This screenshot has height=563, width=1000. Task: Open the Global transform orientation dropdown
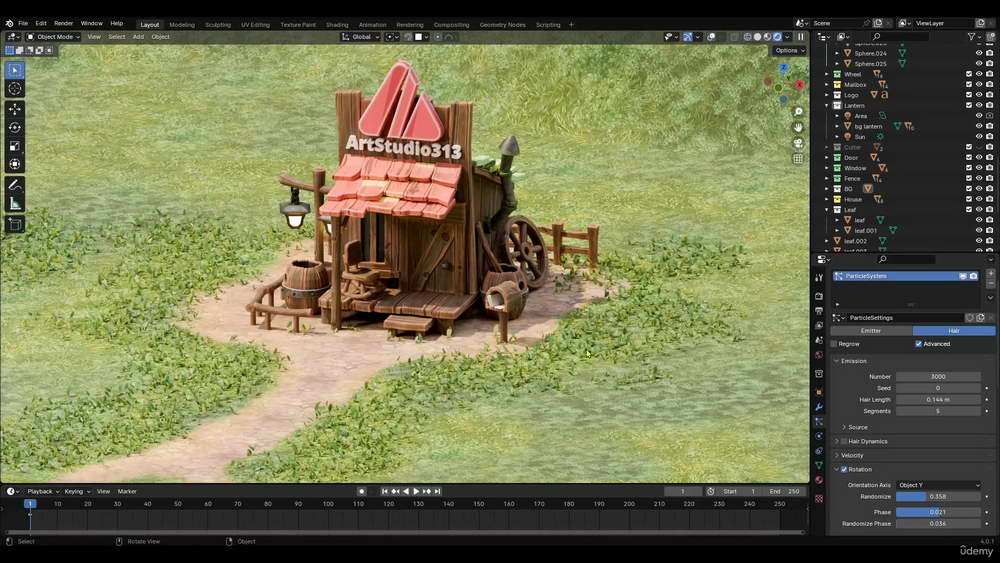(360, 37)
